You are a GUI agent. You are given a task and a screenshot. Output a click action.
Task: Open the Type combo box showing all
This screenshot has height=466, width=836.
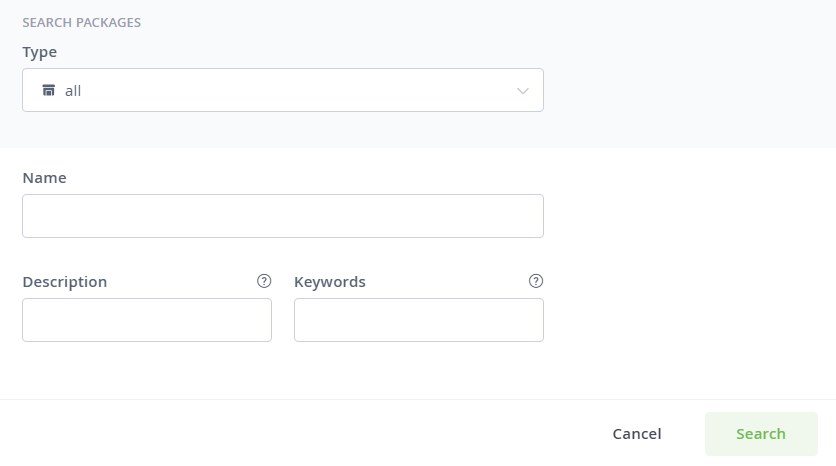[x=283, y=90]
